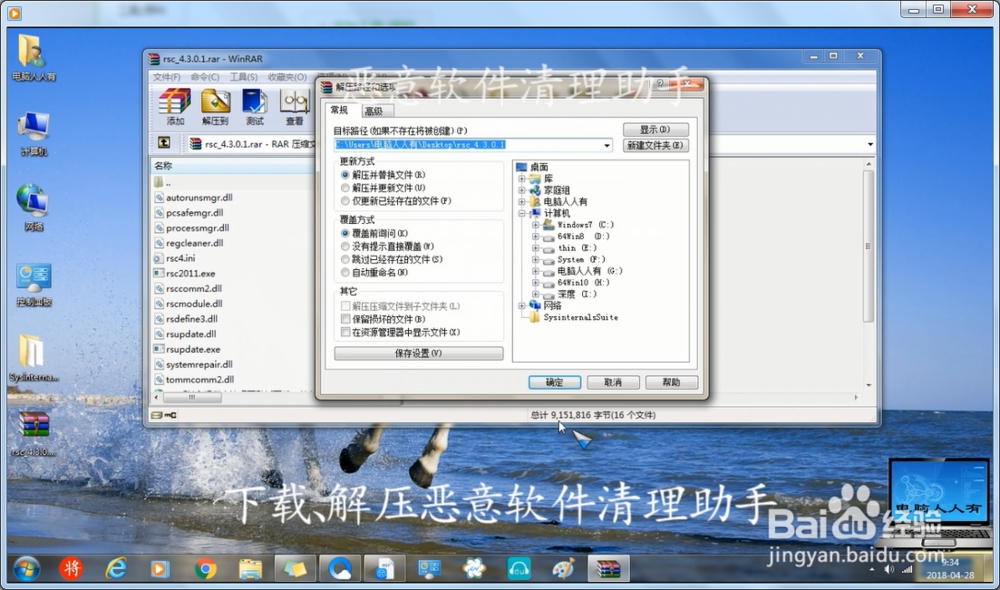Click the Add (添加) toolbar icon in WinRAR

pos(175,107)
